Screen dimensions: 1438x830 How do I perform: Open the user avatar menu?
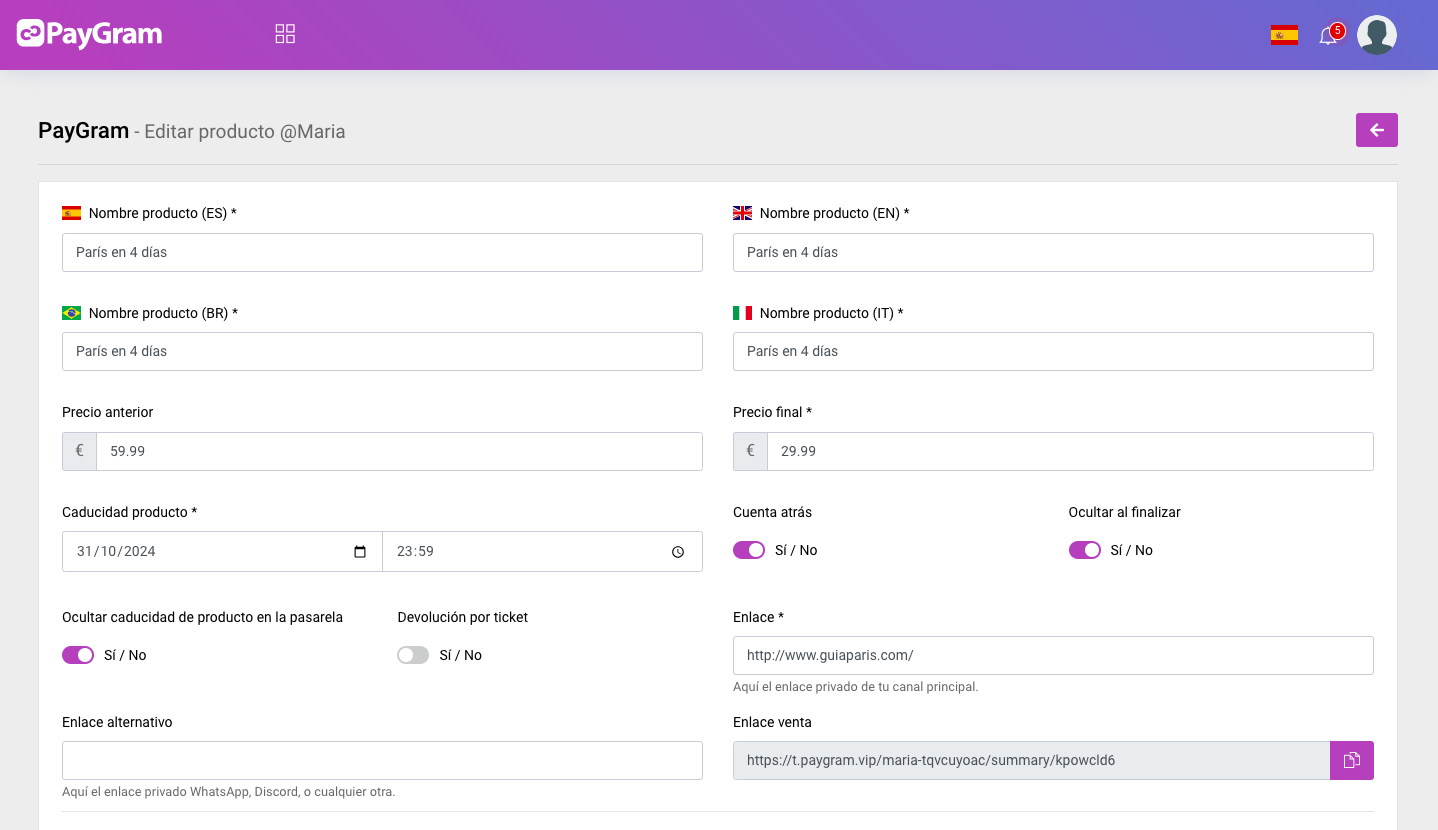coord(1377,35)
